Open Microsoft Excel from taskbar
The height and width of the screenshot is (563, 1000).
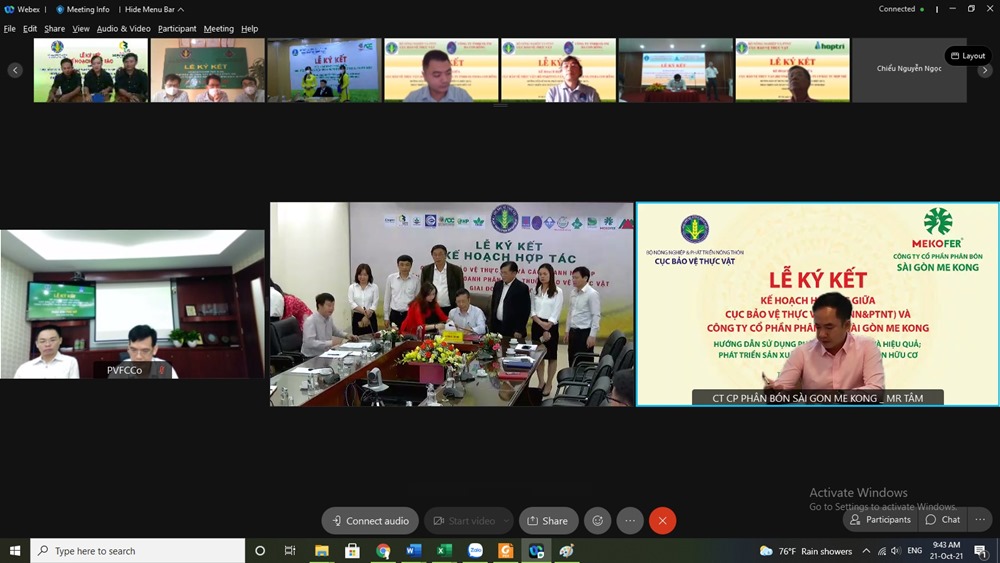[x=444, y=551]
